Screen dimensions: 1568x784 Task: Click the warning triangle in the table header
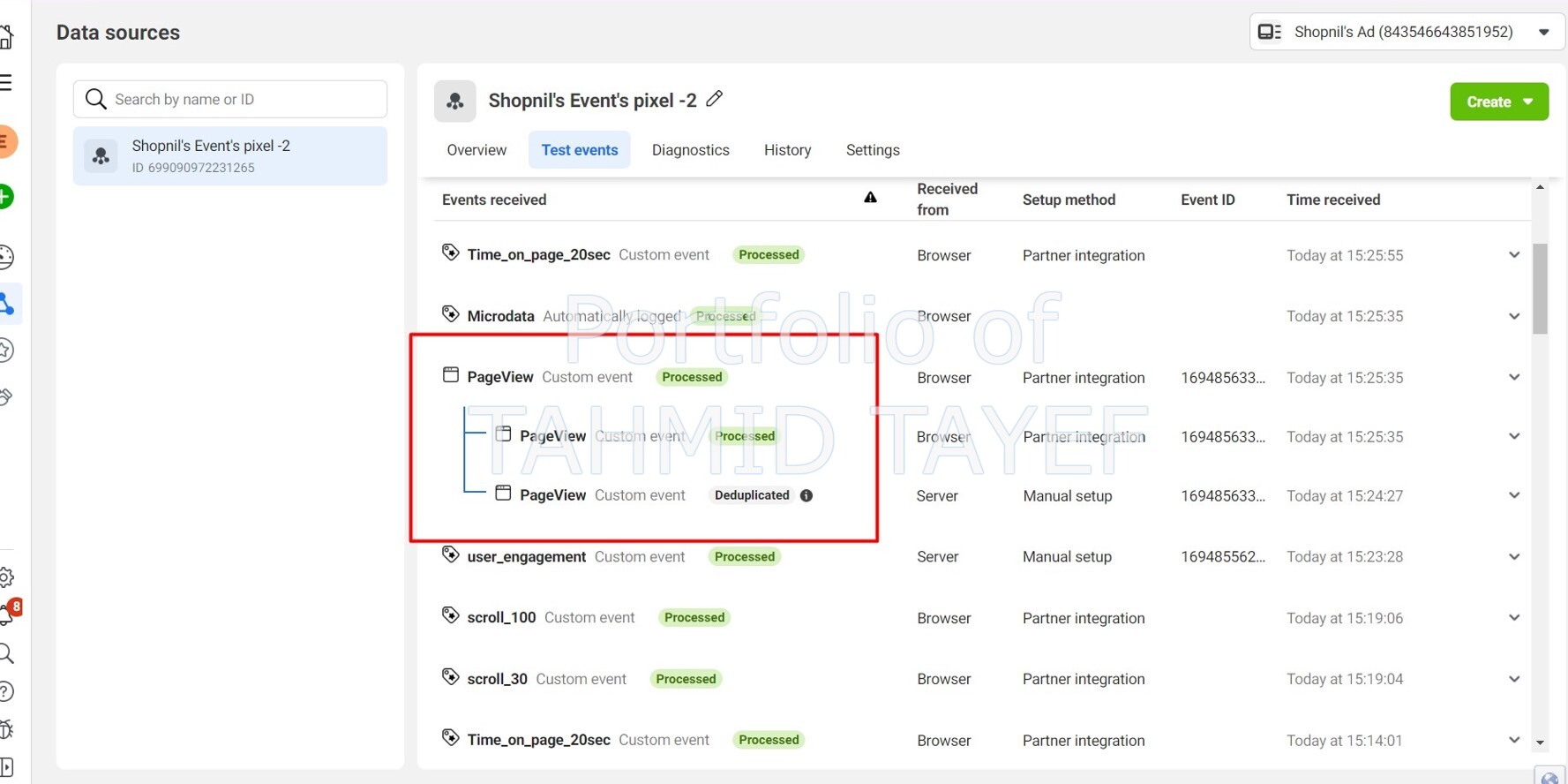(870, 198)
